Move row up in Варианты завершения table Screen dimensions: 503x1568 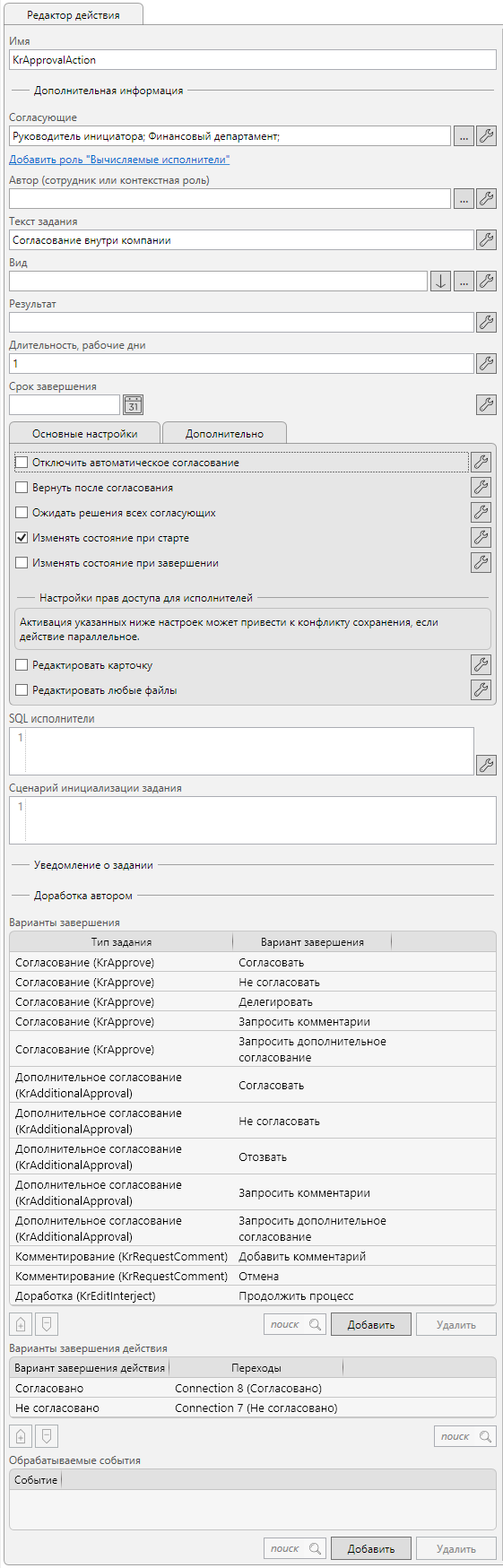point(21,1324)
